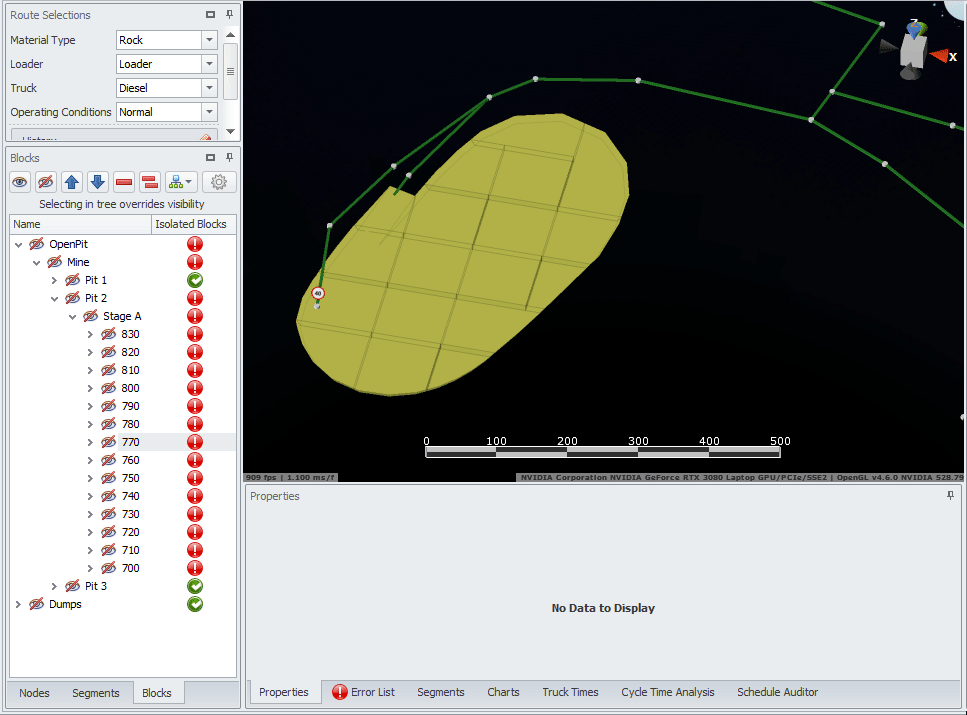Click the orientation gizmo X axis
Screen dimensions: 967x715
pos(940,56)
